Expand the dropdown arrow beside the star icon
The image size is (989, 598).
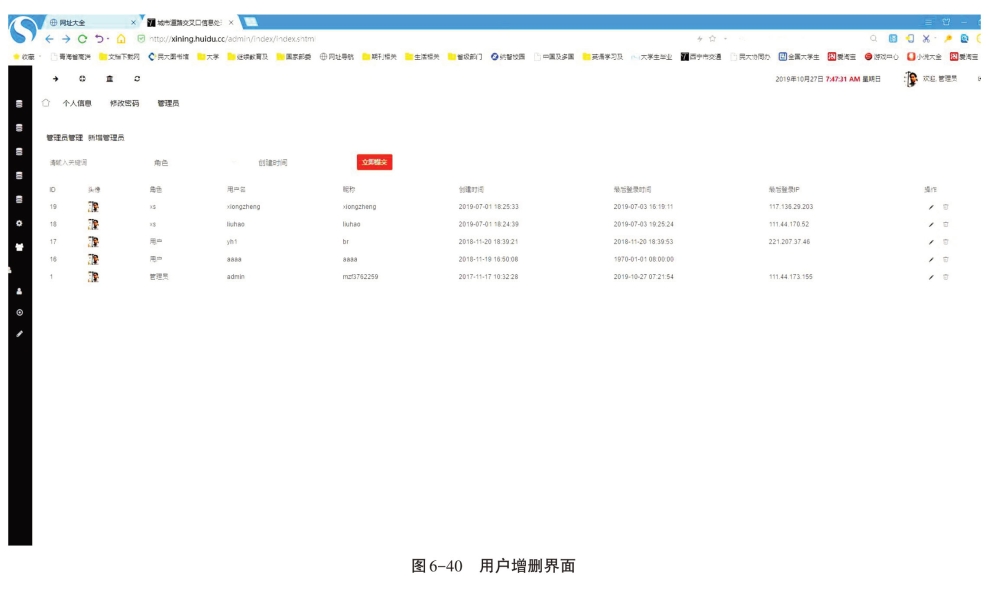point(725,38)
